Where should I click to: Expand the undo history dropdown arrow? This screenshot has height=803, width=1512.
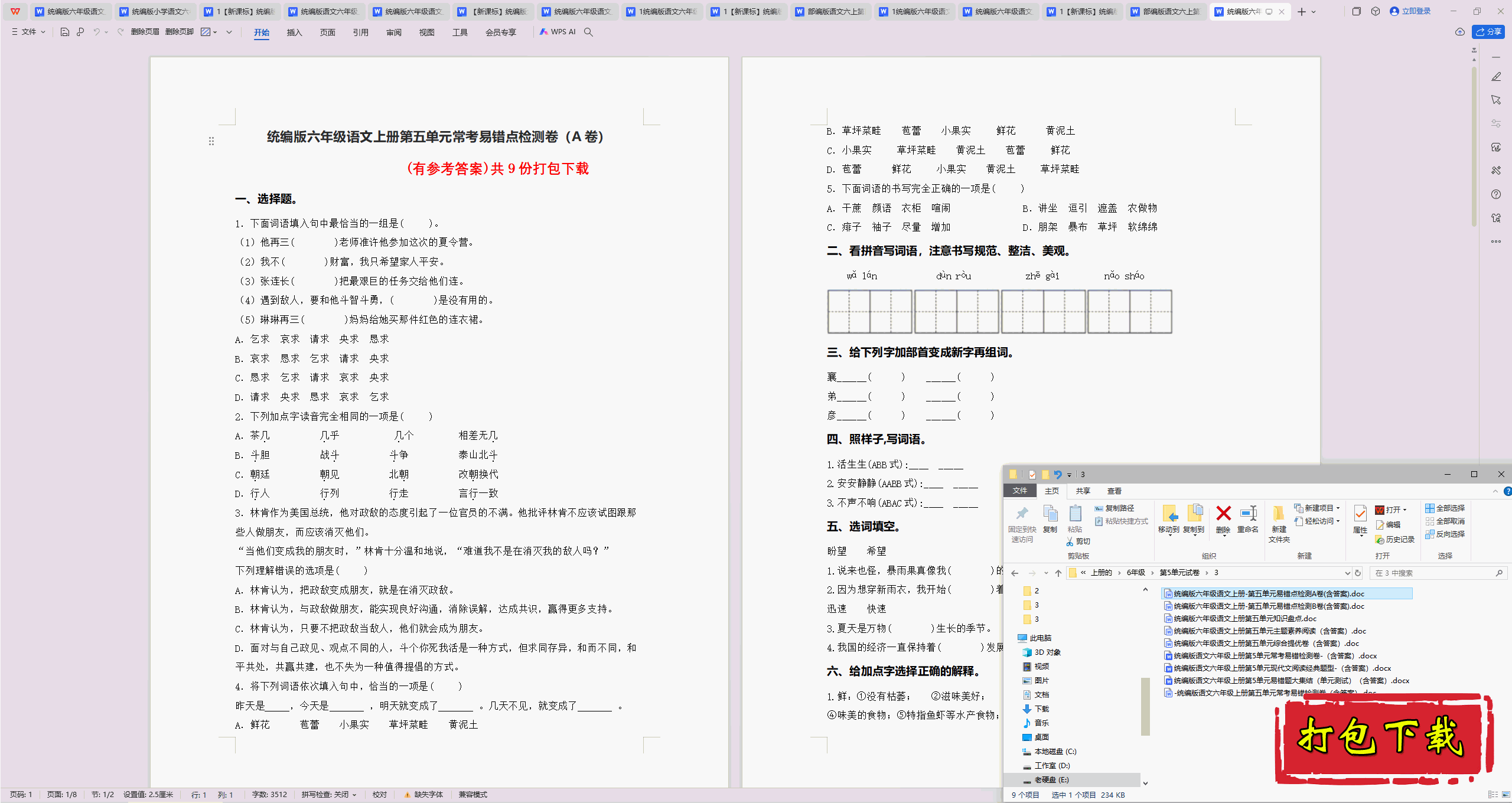106,32
